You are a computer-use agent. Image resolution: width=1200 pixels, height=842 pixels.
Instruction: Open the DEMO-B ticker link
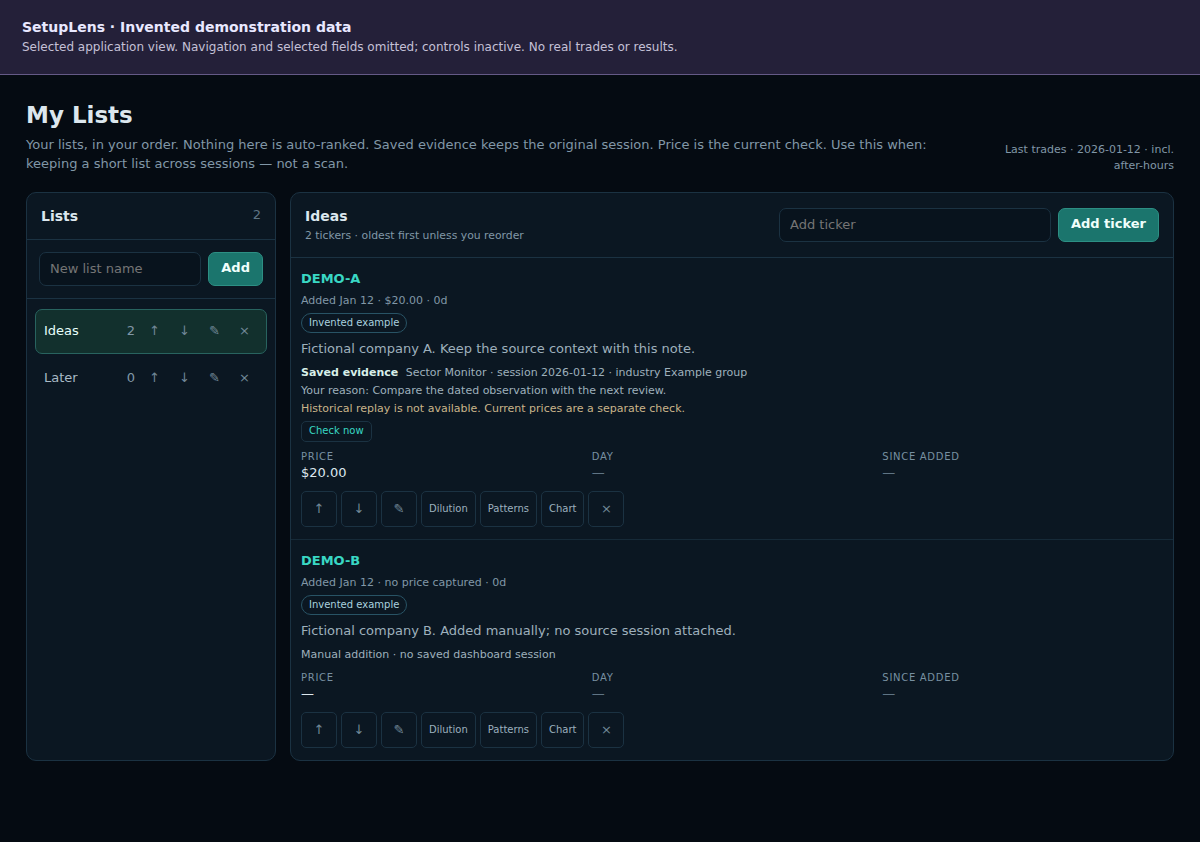(x=331, y=561)
